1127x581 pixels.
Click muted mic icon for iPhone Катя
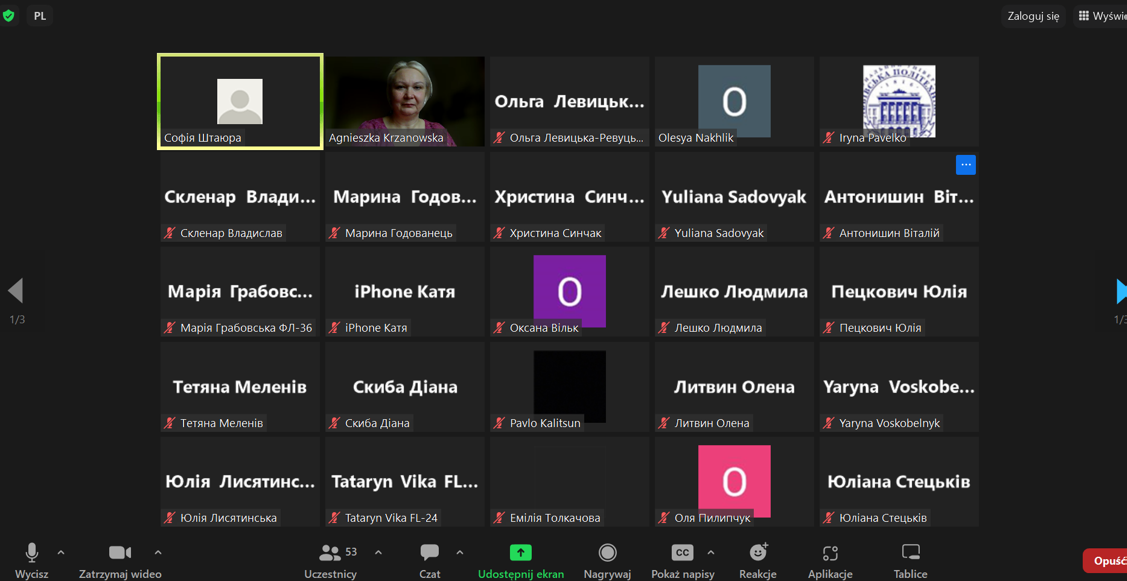coord(335,328)
